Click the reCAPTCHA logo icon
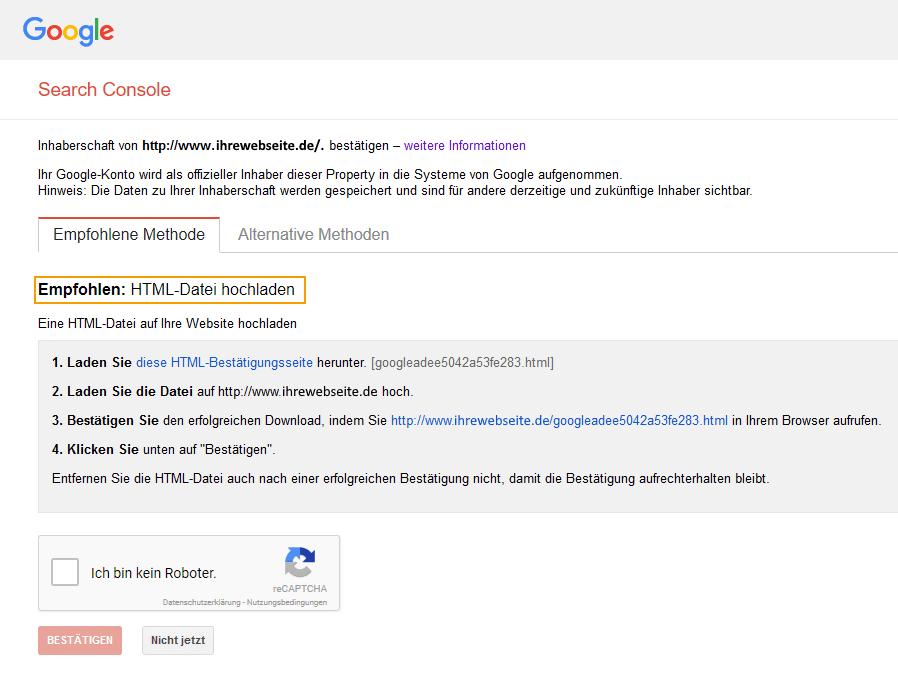This screenshot has height=687, width=898. pos(300,562)
